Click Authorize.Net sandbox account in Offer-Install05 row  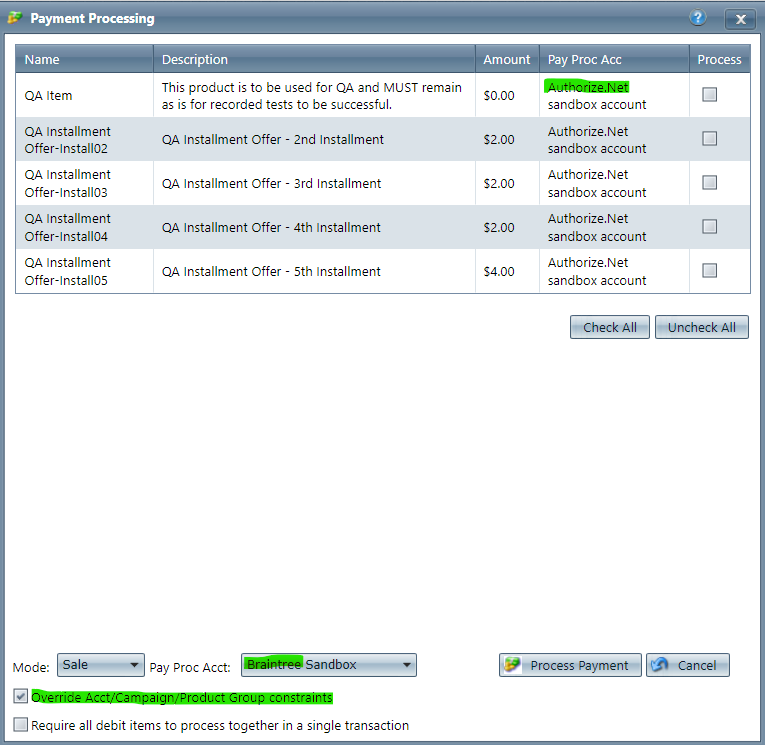click(597, 271)
